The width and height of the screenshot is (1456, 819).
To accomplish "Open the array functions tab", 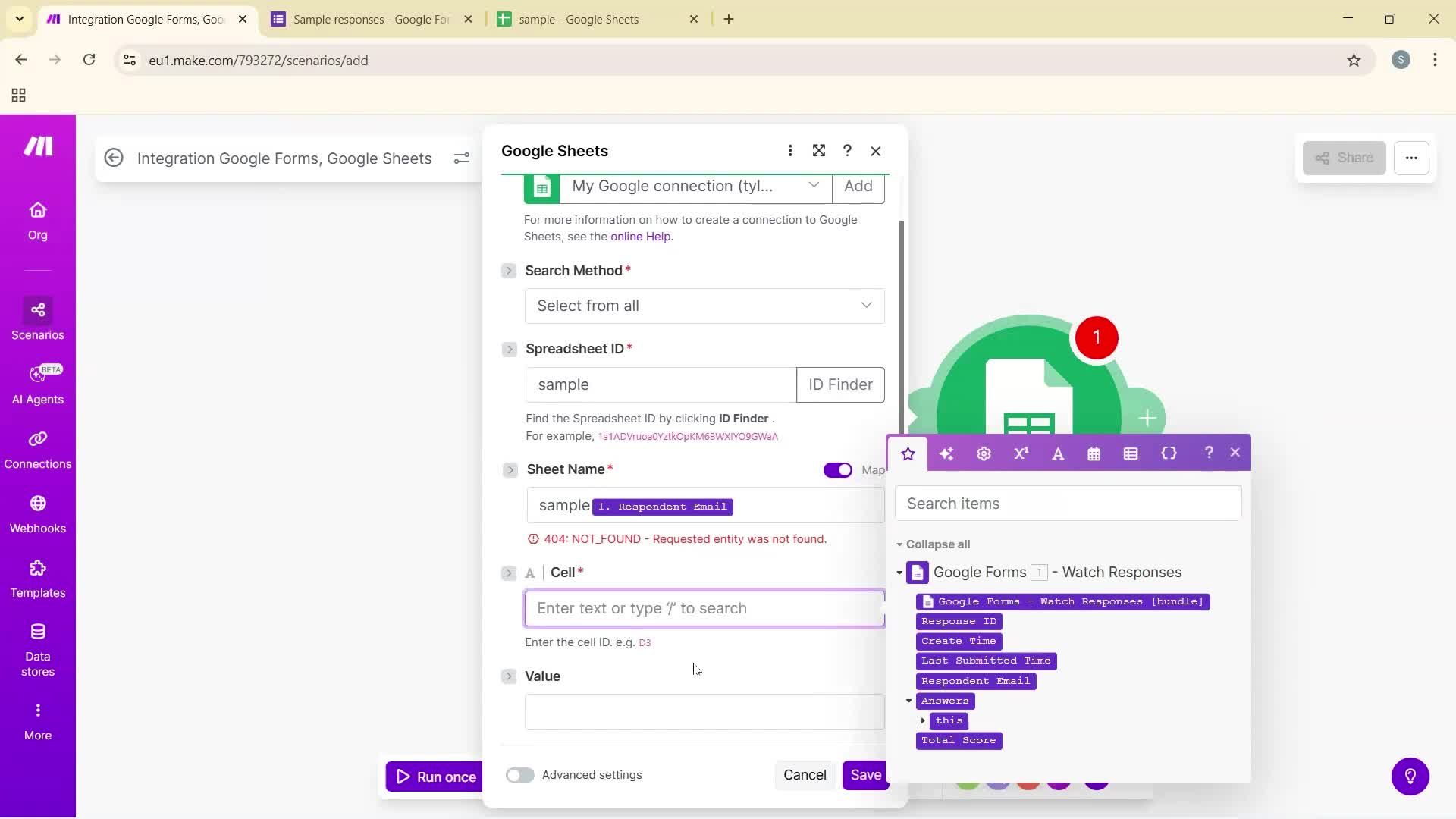I will coord(1131,453).
